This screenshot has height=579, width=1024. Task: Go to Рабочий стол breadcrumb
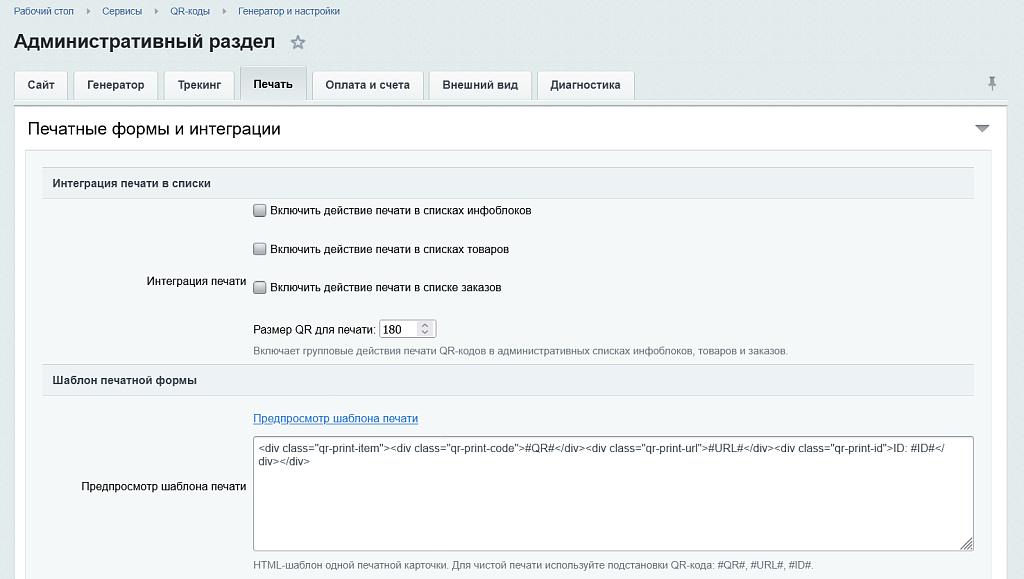[x=44, y=11]
